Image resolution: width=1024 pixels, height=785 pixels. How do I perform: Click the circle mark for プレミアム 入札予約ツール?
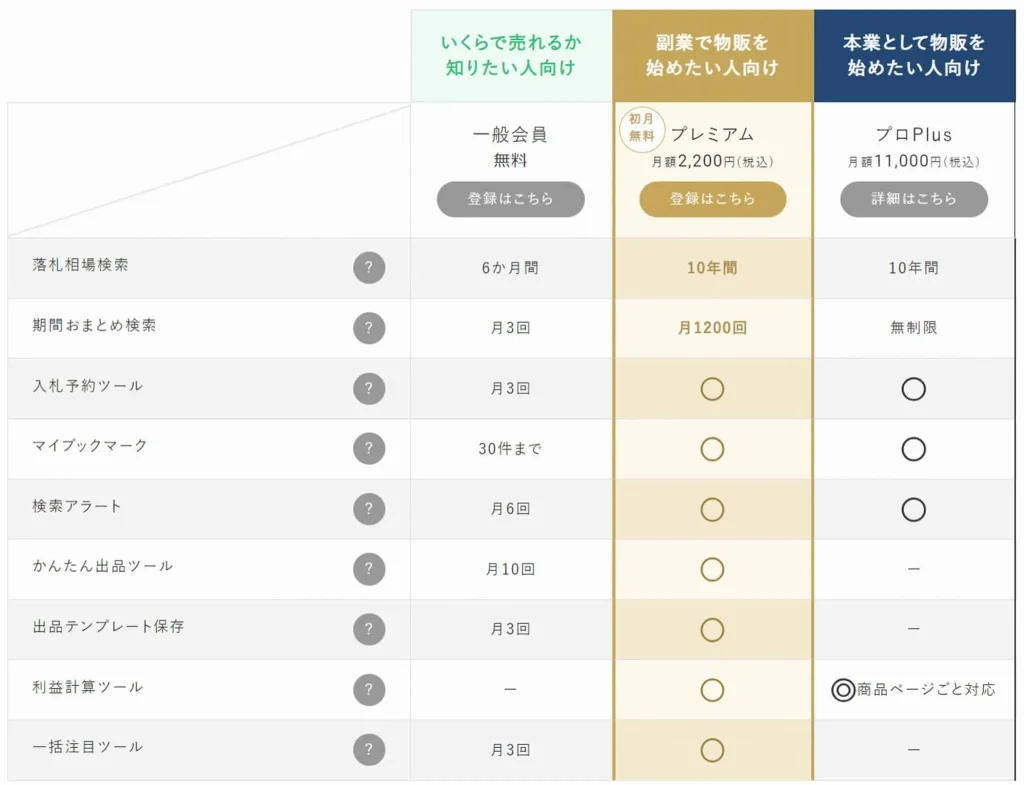[x=712, y=388]
